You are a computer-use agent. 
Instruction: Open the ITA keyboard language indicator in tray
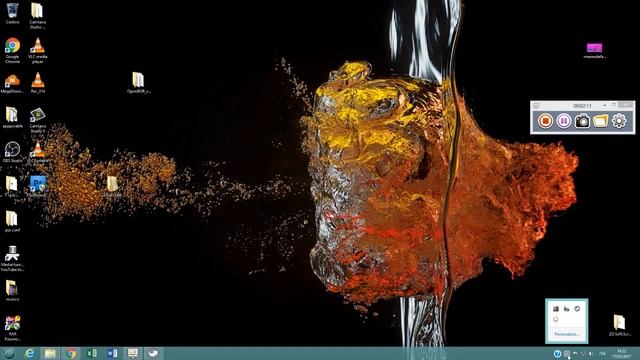(602, 353)
